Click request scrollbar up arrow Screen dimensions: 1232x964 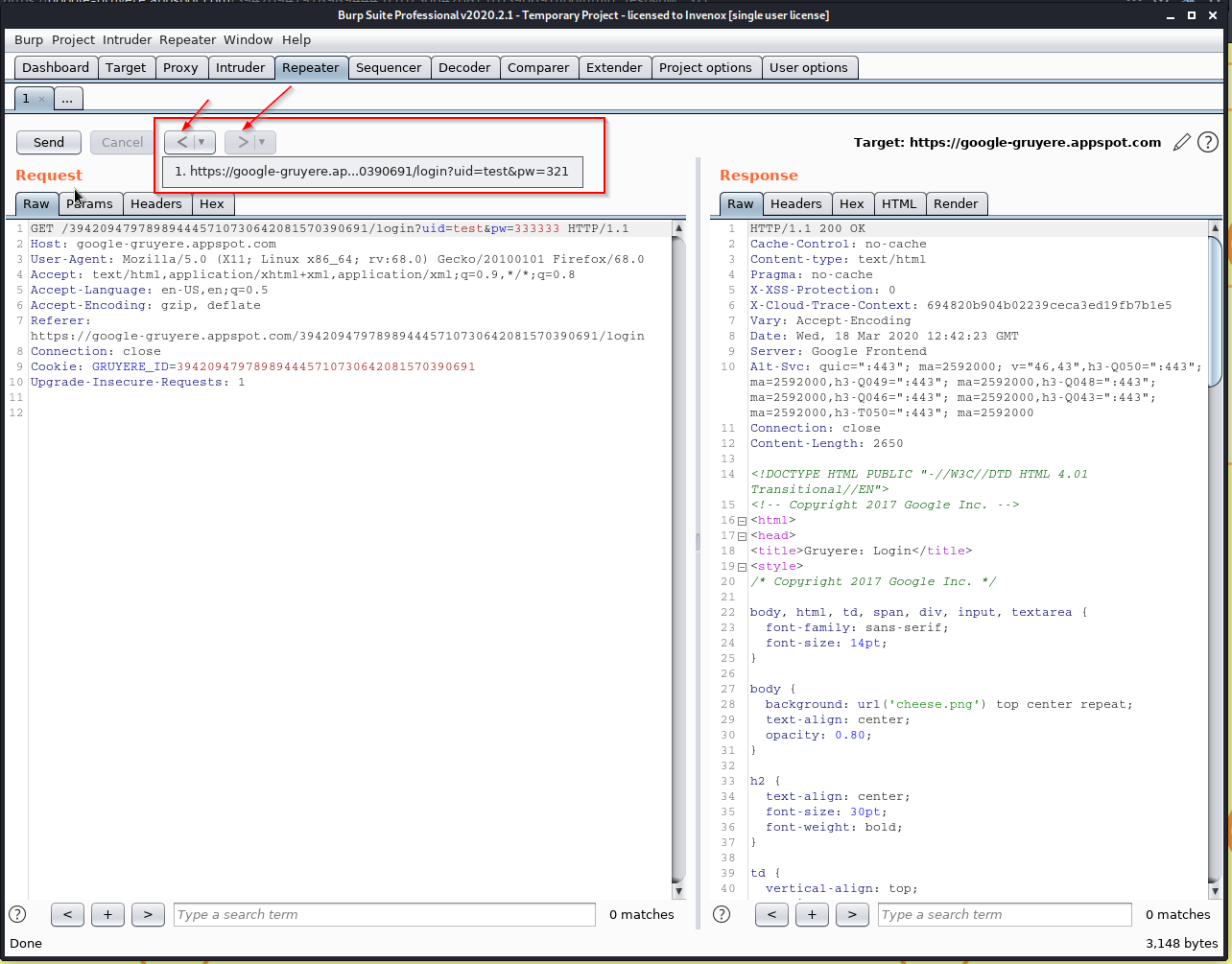pos(678,229)
